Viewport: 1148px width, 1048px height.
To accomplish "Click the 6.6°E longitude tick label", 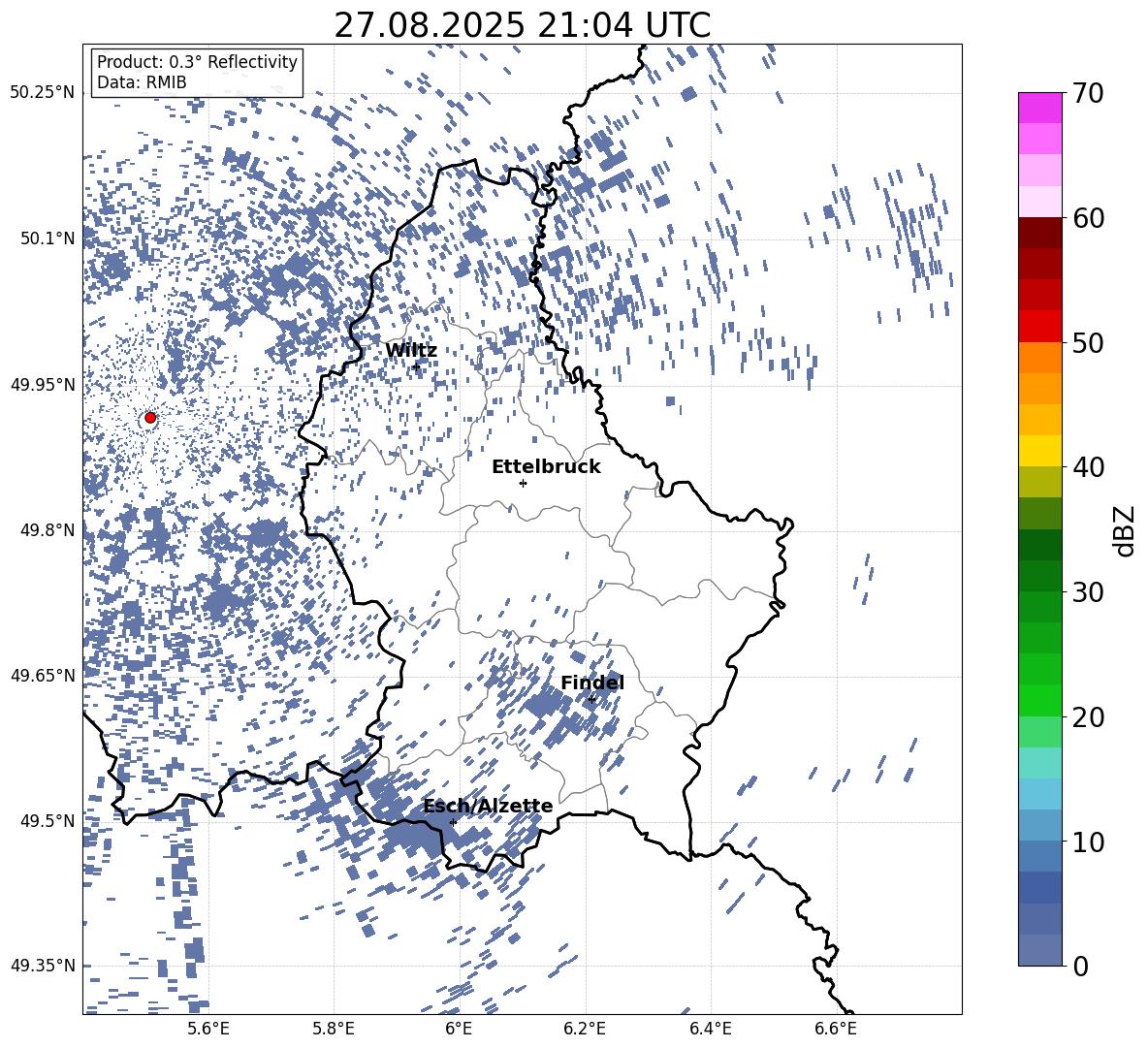I will 836,1029.
